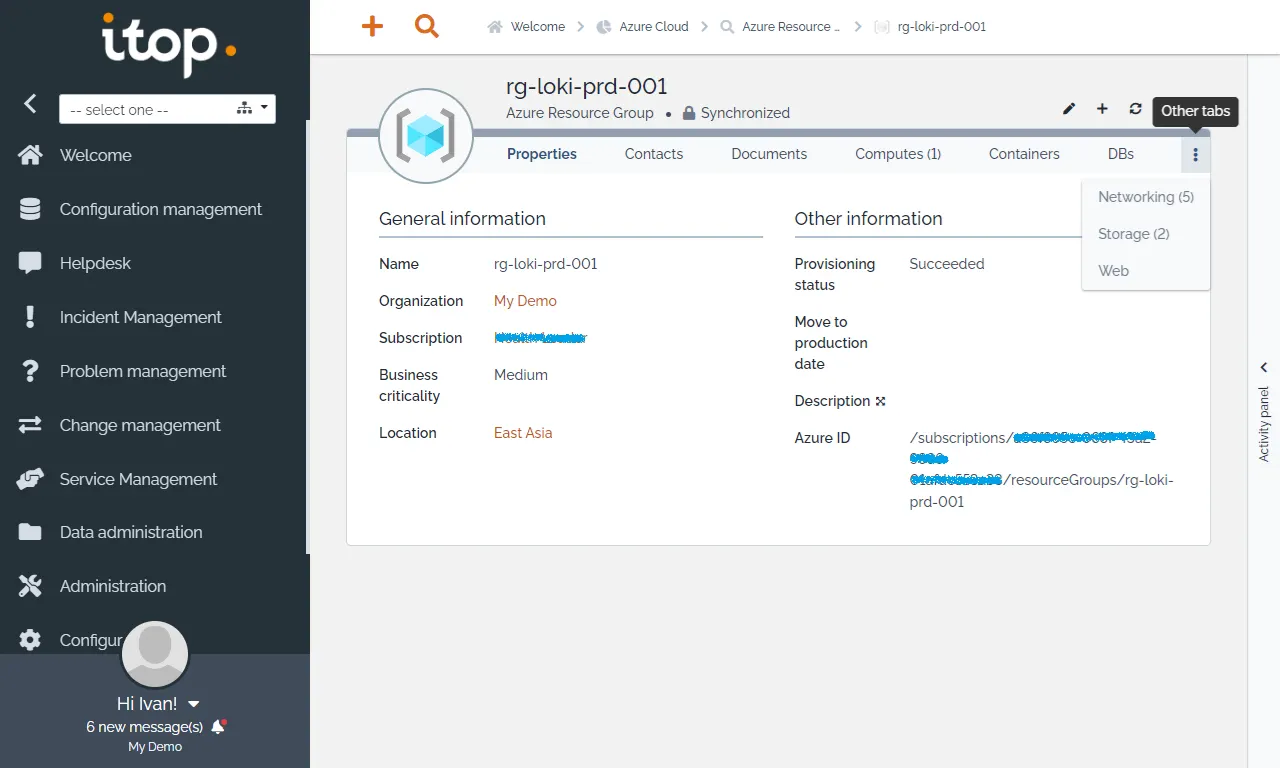Image resolution: width=1280 pixels, height=768 pixels.
Task: Click the Configuration management database icon
Action: (x=30, y=209)
